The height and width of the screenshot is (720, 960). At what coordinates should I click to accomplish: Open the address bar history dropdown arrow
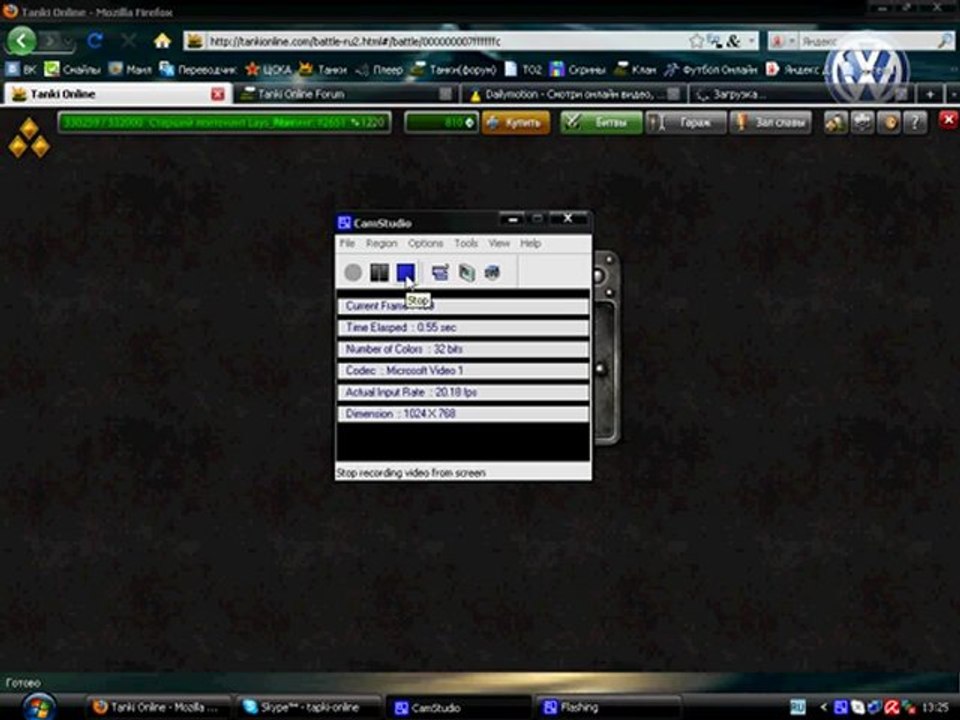pyautogui.click(x=751, y=41)
